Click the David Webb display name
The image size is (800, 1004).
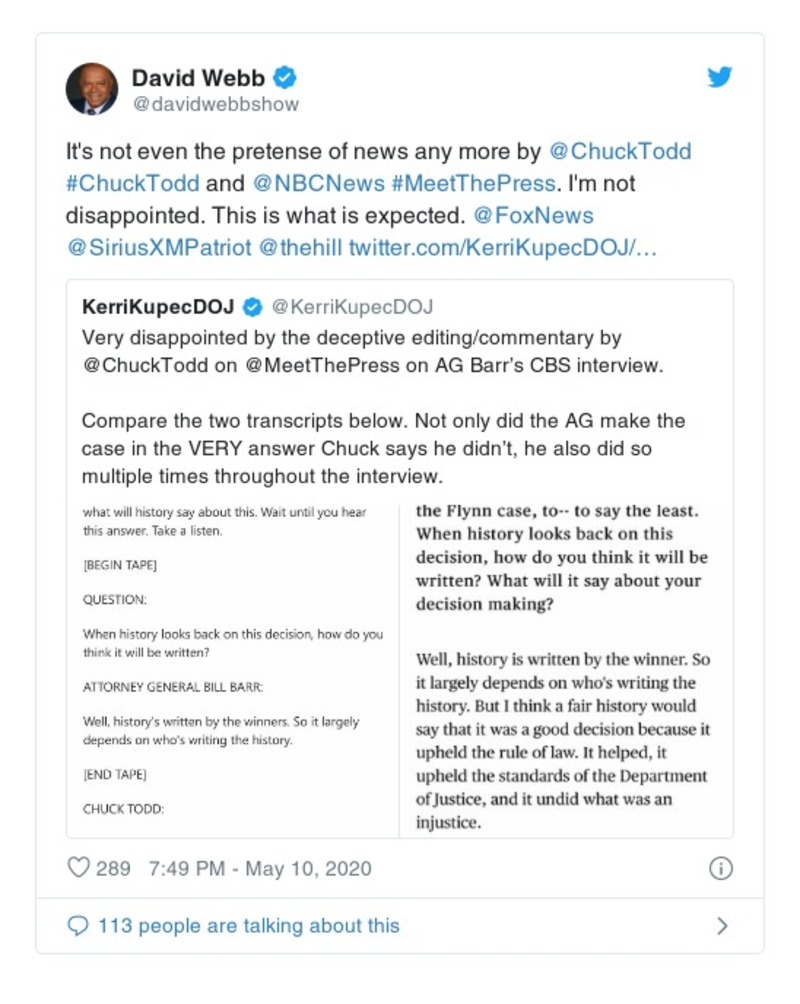[200, 77]
